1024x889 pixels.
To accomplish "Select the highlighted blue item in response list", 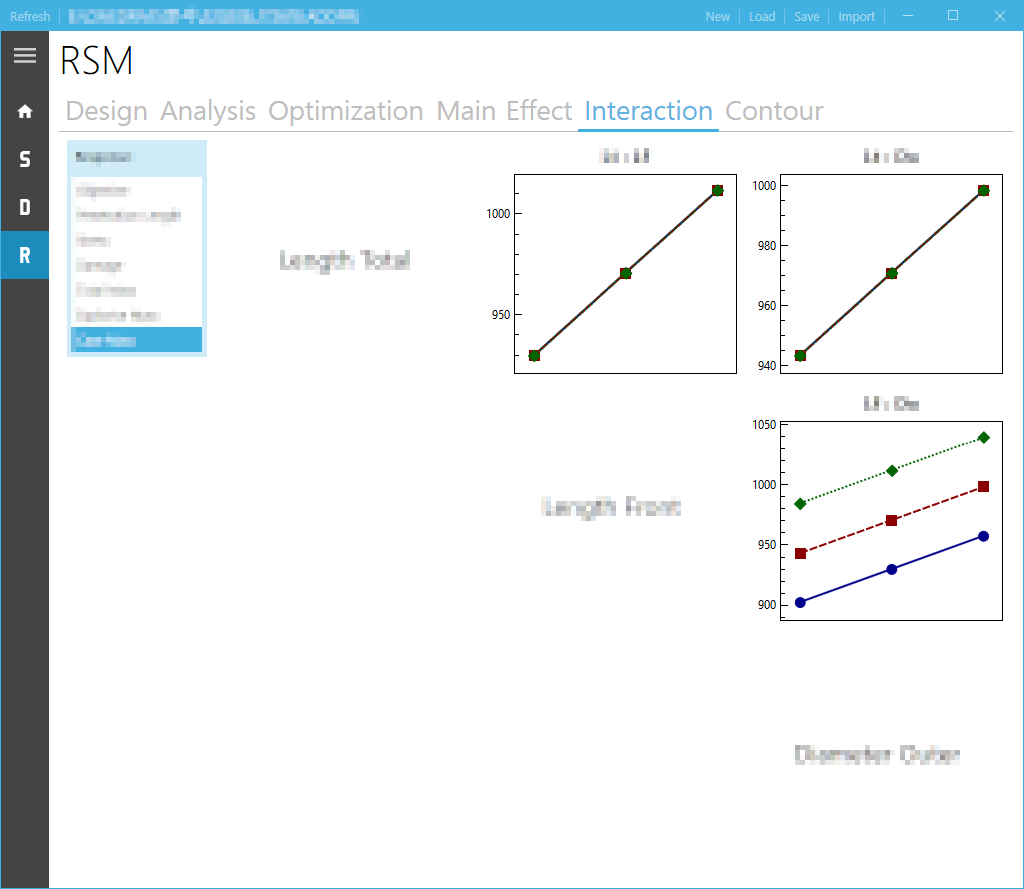I will (136, 340).
